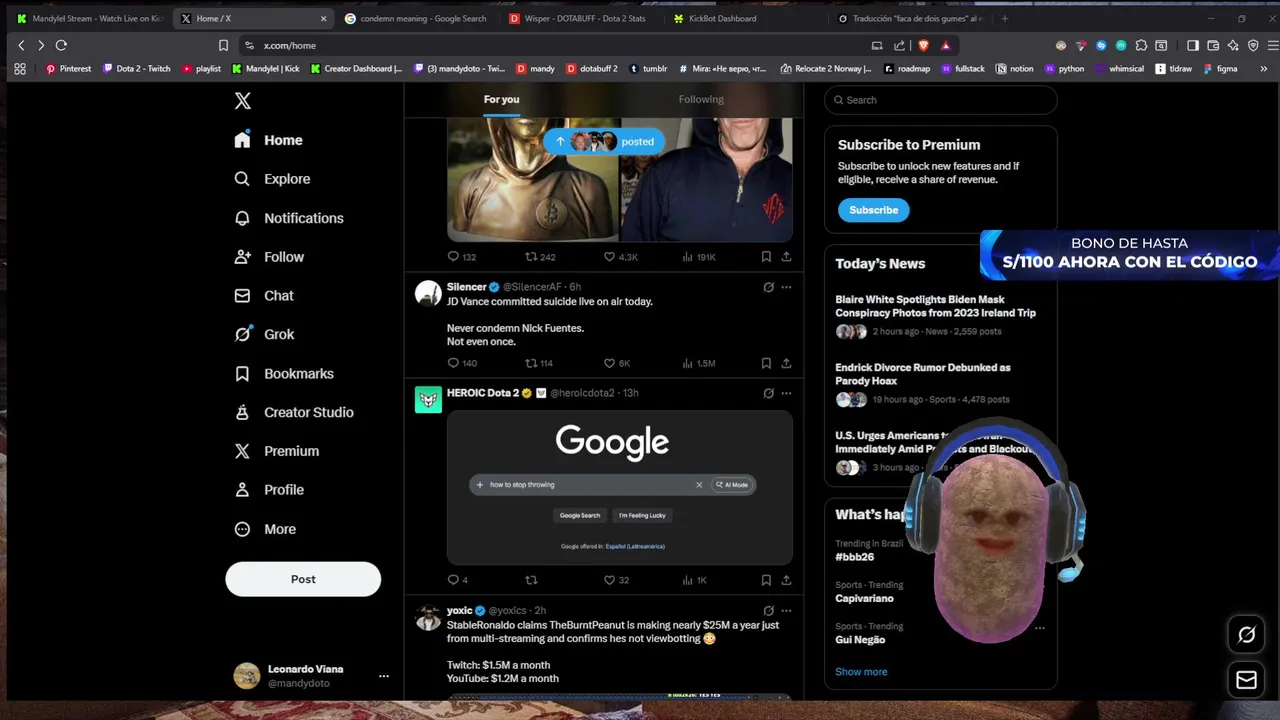Reload the page in browser toolbar
Screen dimensions: 1280x720
pos(61,45)
